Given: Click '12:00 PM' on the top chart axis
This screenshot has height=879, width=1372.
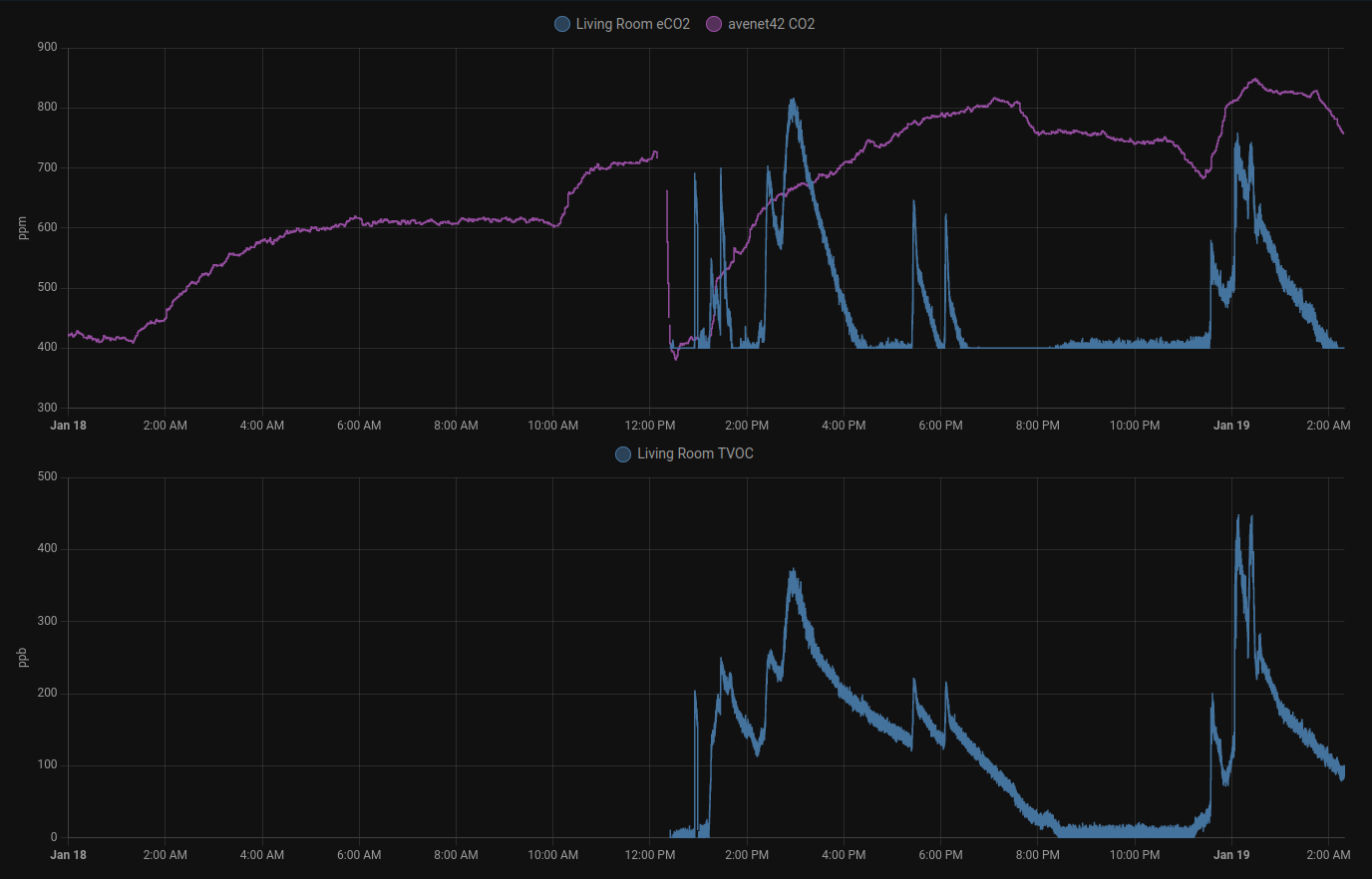Looking at the screenshot, I should pos(650,426).
